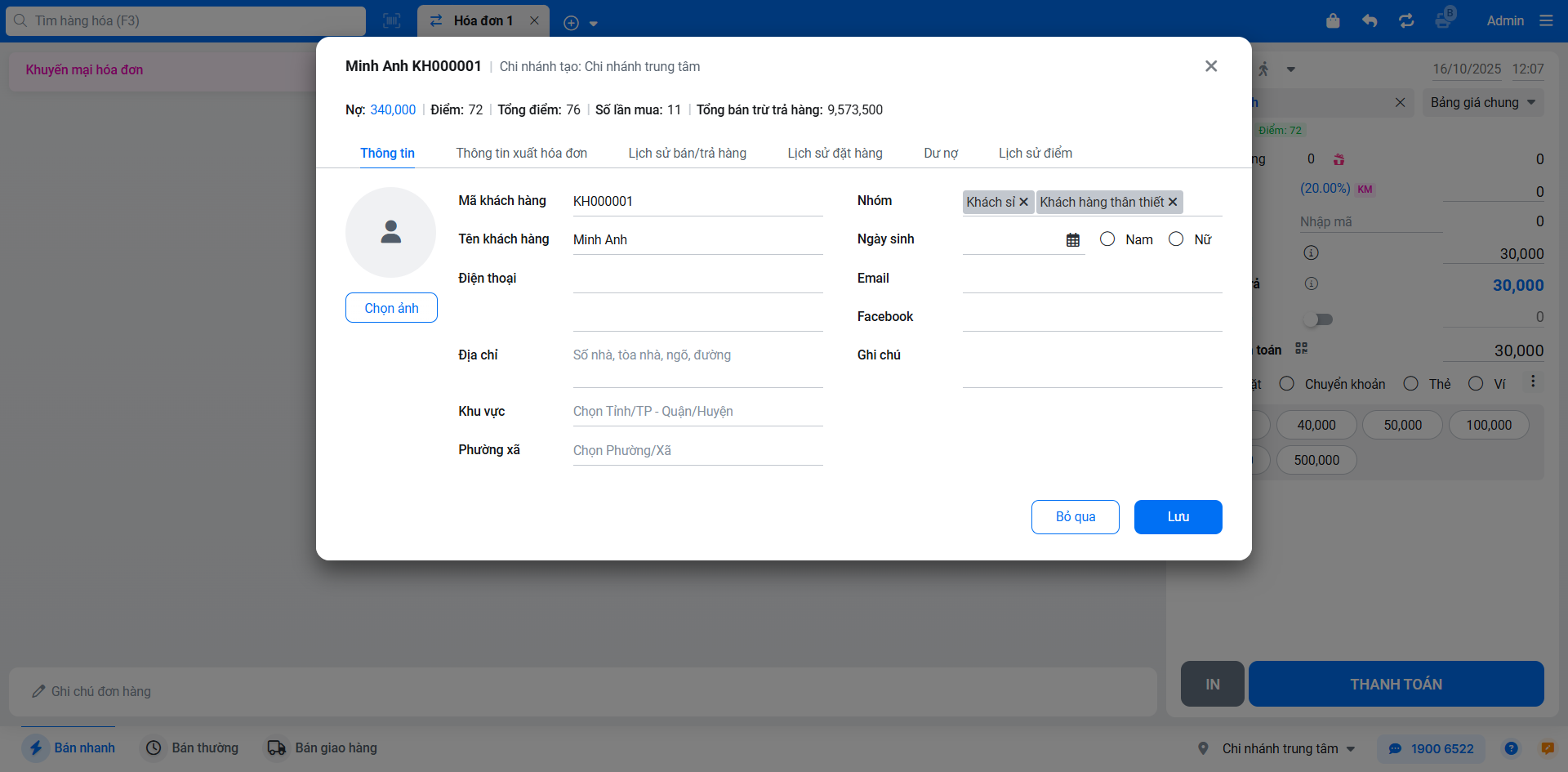
Task: Open more payment options vertical dots
Action: pos(1533,382)
